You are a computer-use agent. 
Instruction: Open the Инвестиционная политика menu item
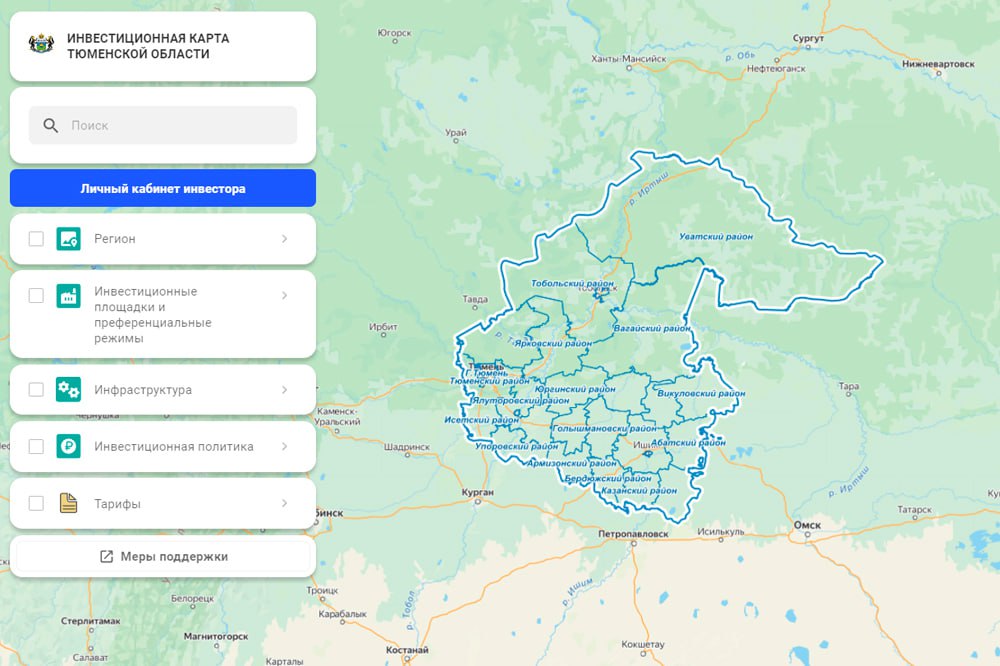173,447
